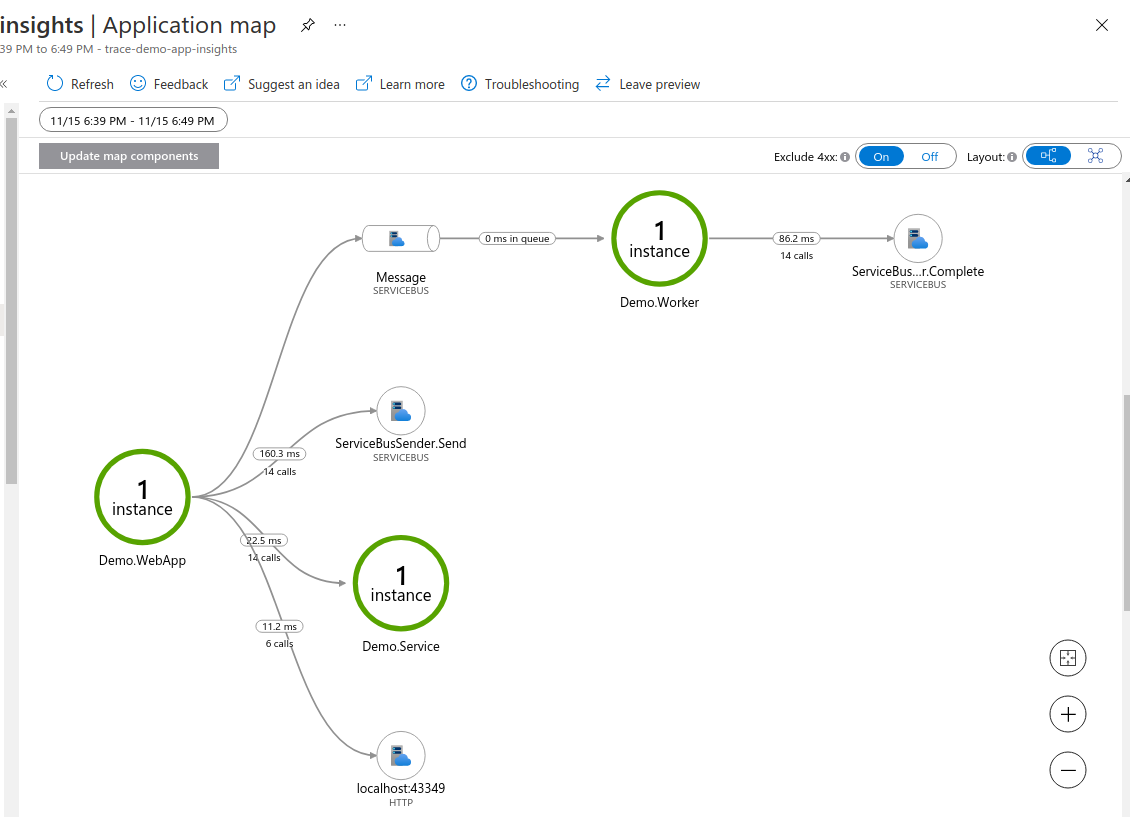Image resolution: width=1130 pixels, height=817 pixels.
Task: Click the 6 calls label
Action: pos(280,644)
